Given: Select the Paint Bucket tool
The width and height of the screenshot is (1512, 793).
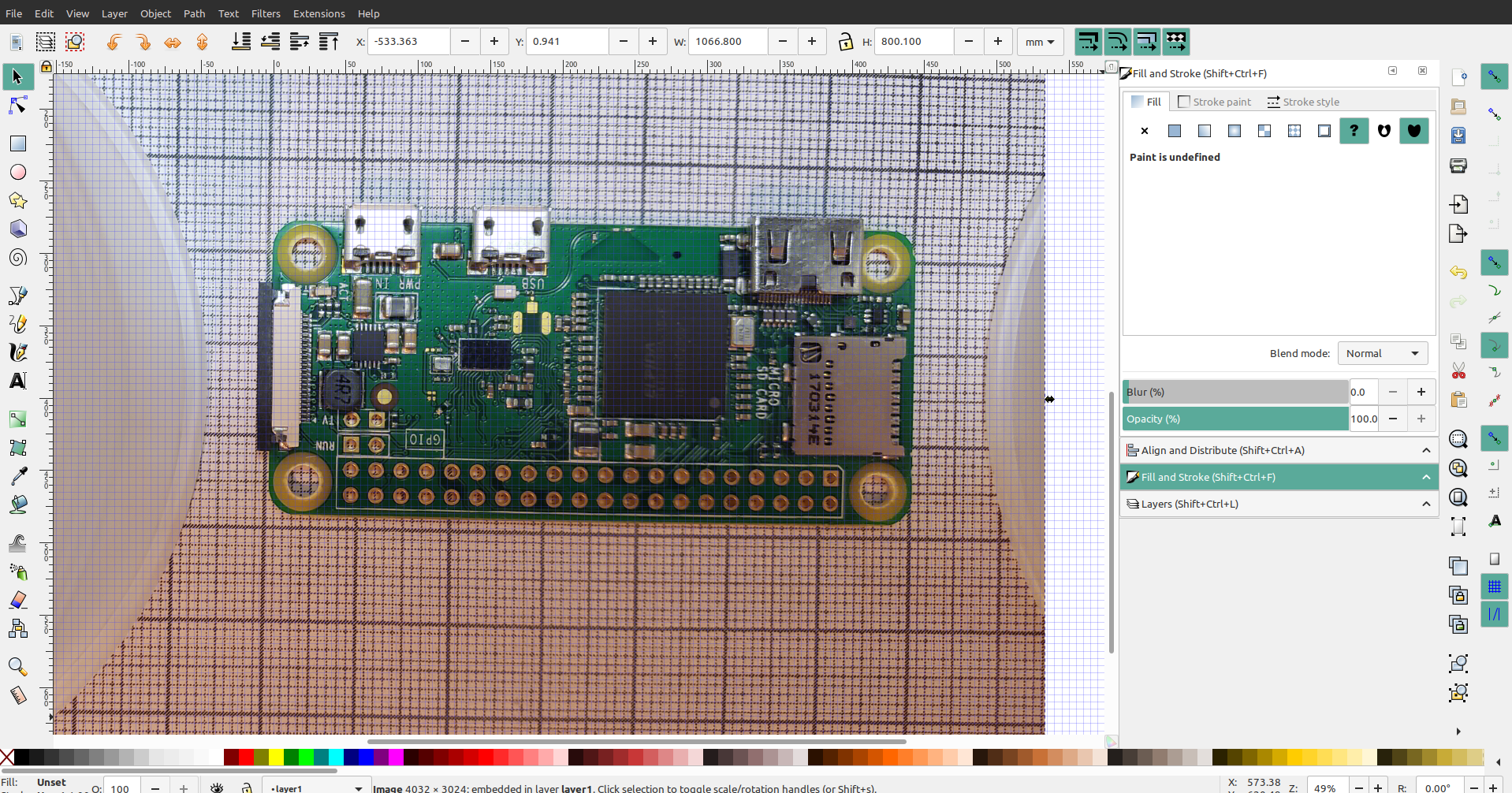Looking at the screenshot, I should point(17,504).
